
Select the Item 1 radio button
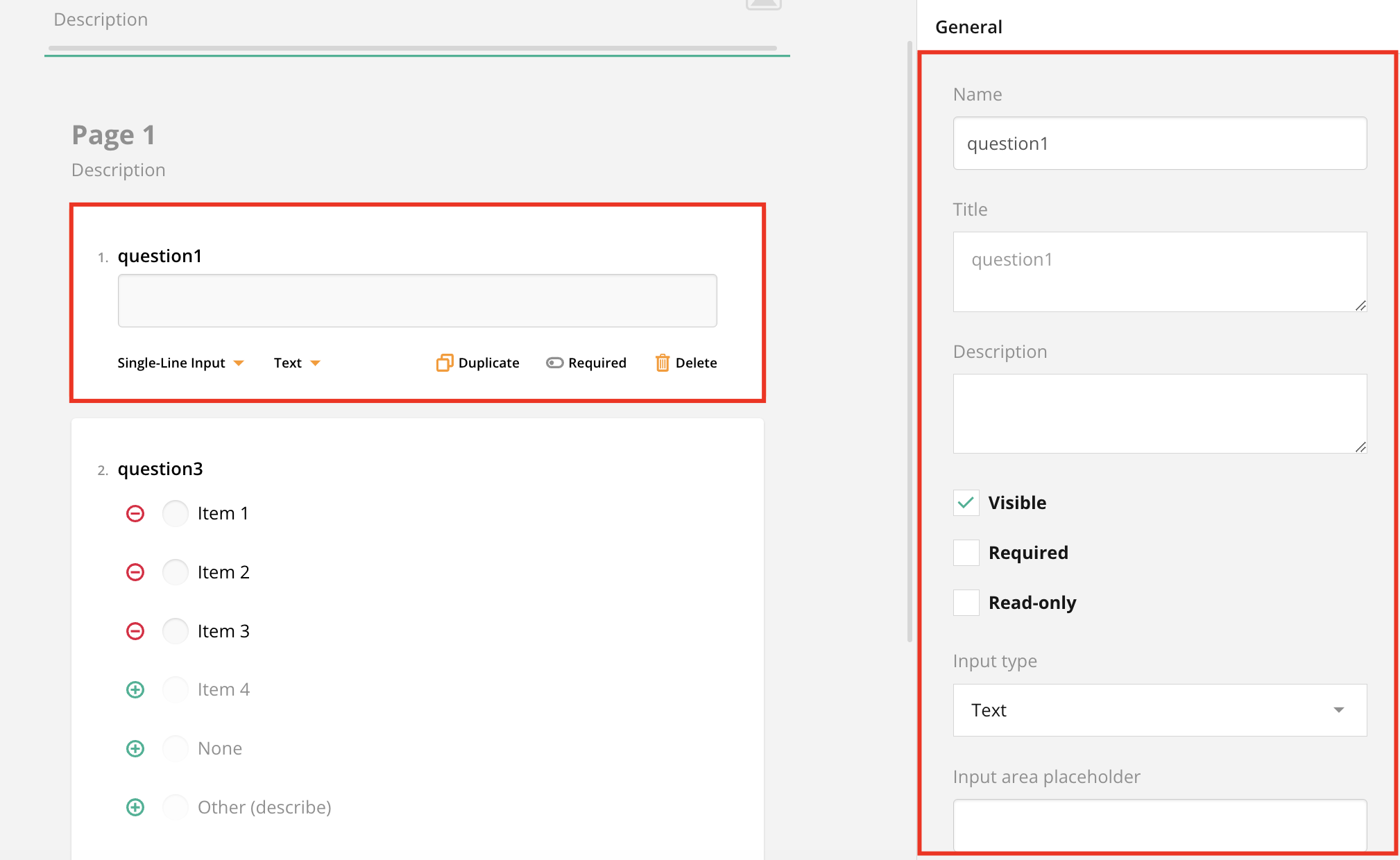[x=176, y=513]
